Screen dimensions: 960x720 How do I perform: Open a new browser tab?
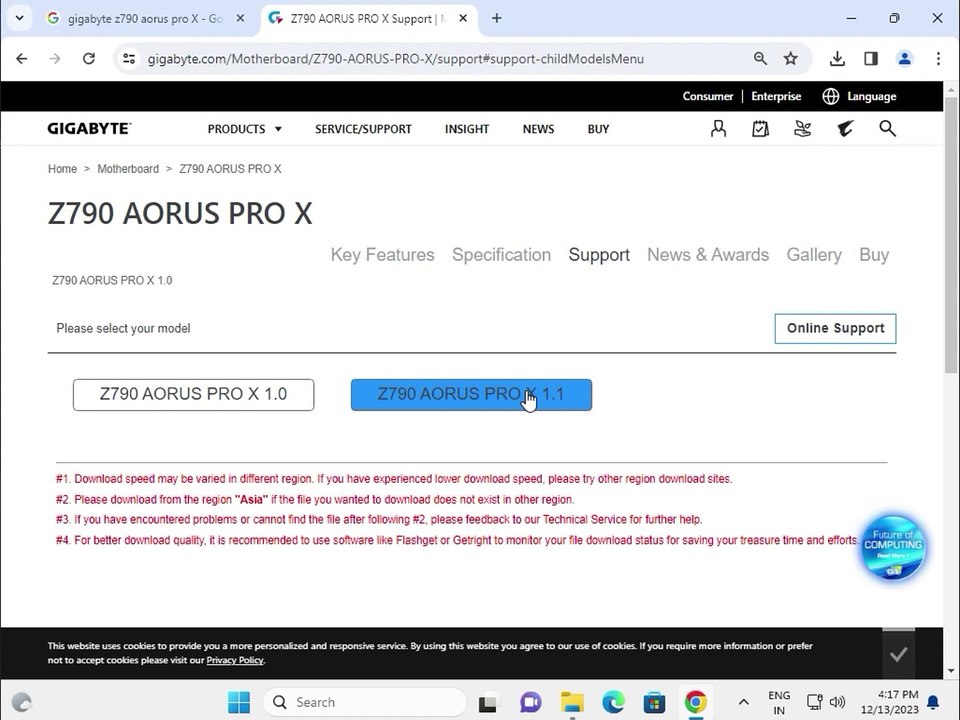point(497,18)
